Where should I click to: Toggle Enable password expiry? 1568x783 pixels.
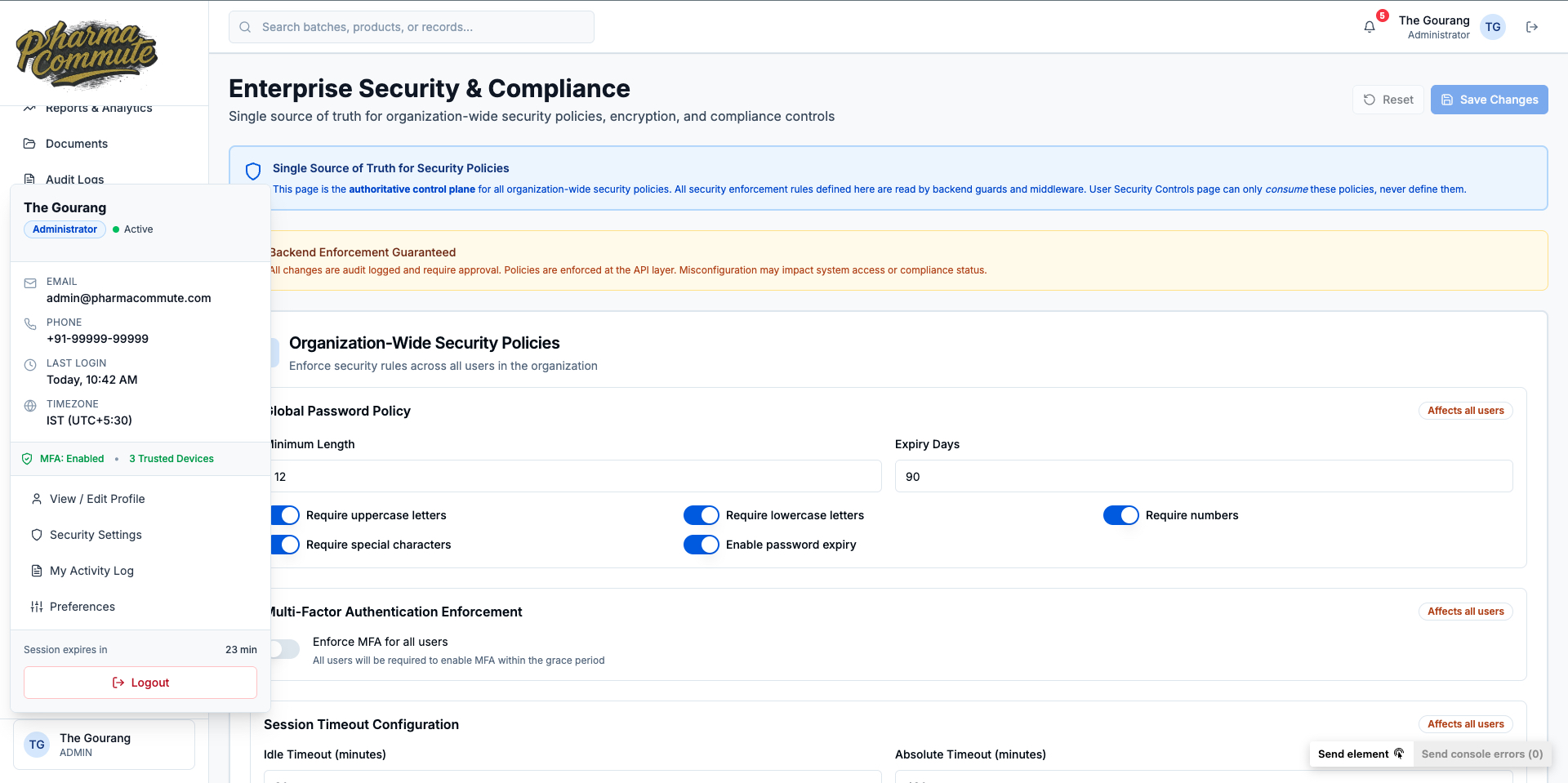pos(702,545)
